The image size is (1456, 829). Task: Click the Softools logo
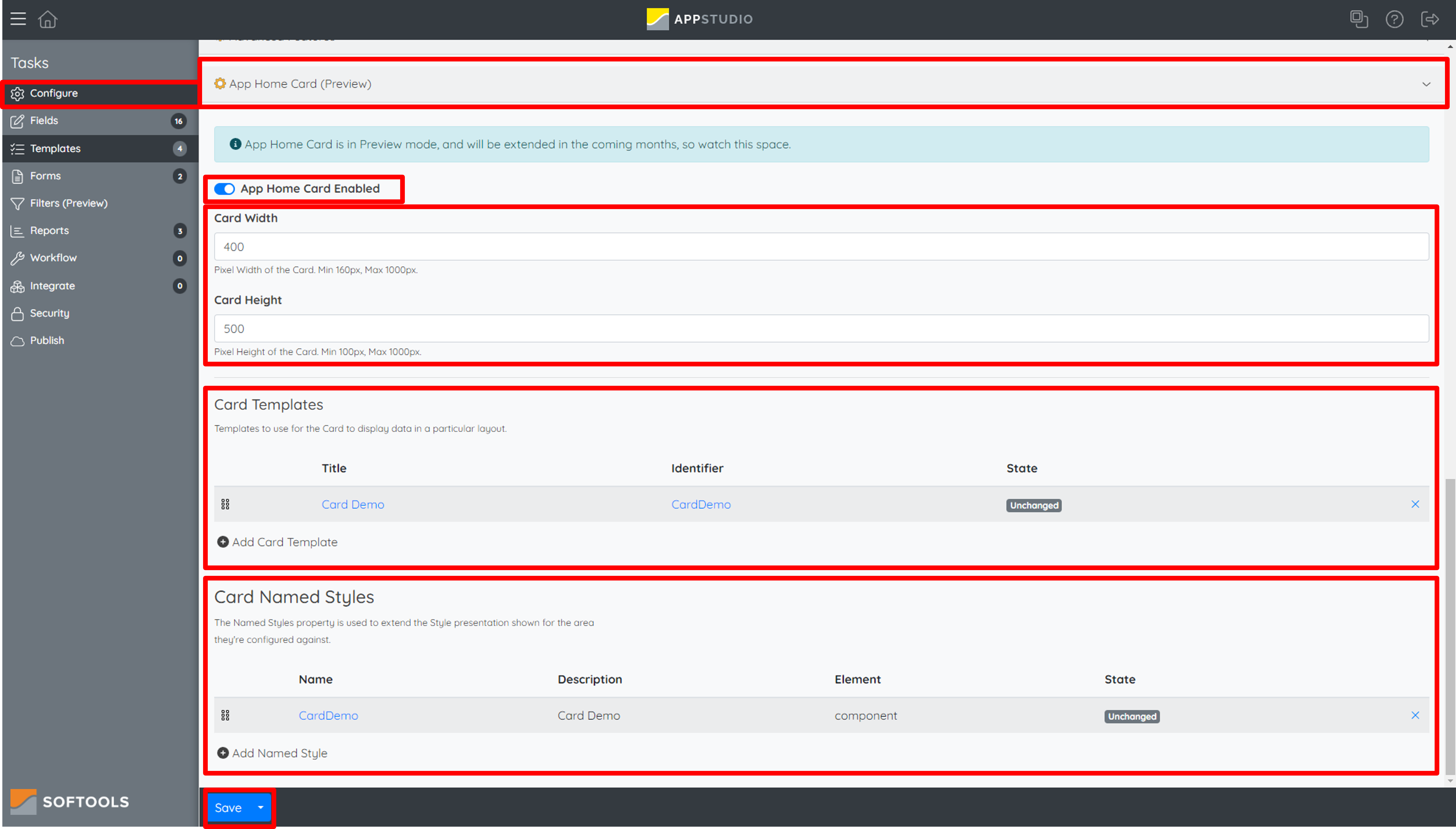pos(69,801)
